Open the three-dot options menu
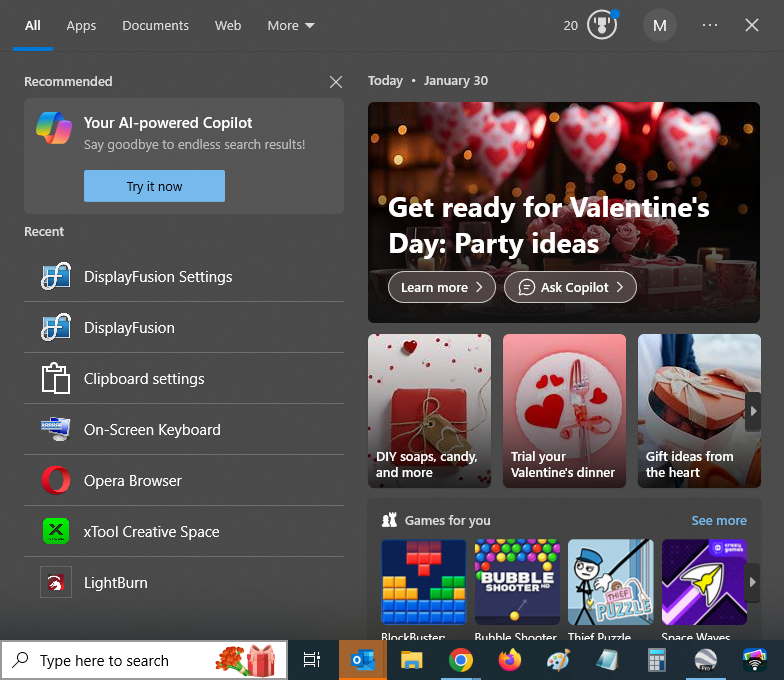 710,25
